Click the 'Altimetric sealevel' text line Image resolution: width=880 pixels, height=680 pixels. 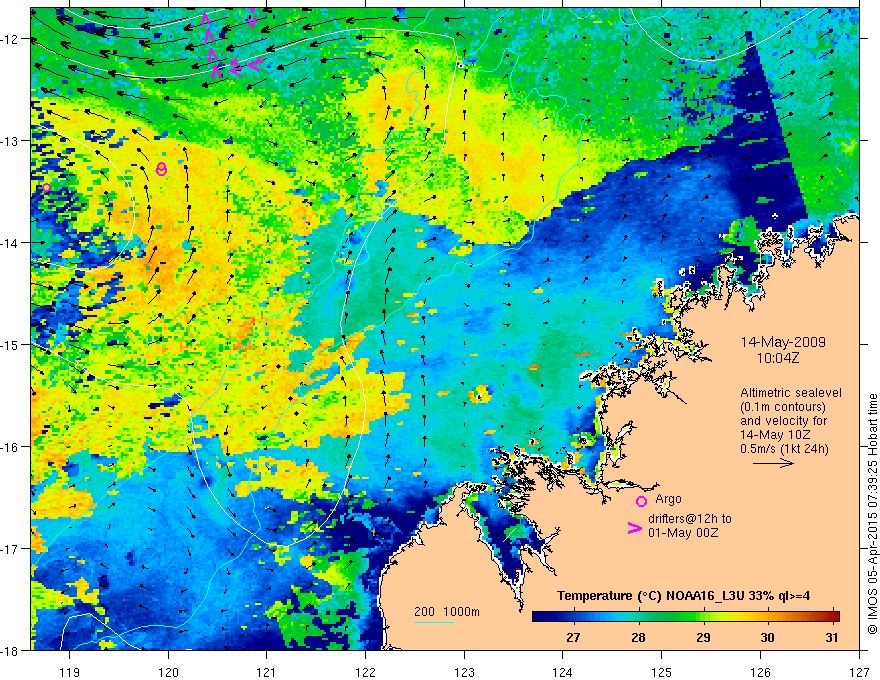point(791,393)
